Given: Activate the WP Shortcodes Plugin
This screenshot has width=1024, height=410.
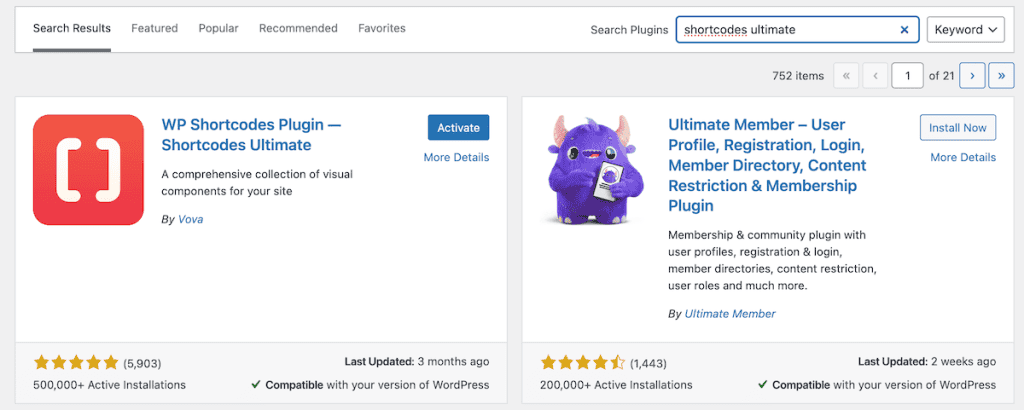Looking at the screenshot, I should [x=458, y=127].
